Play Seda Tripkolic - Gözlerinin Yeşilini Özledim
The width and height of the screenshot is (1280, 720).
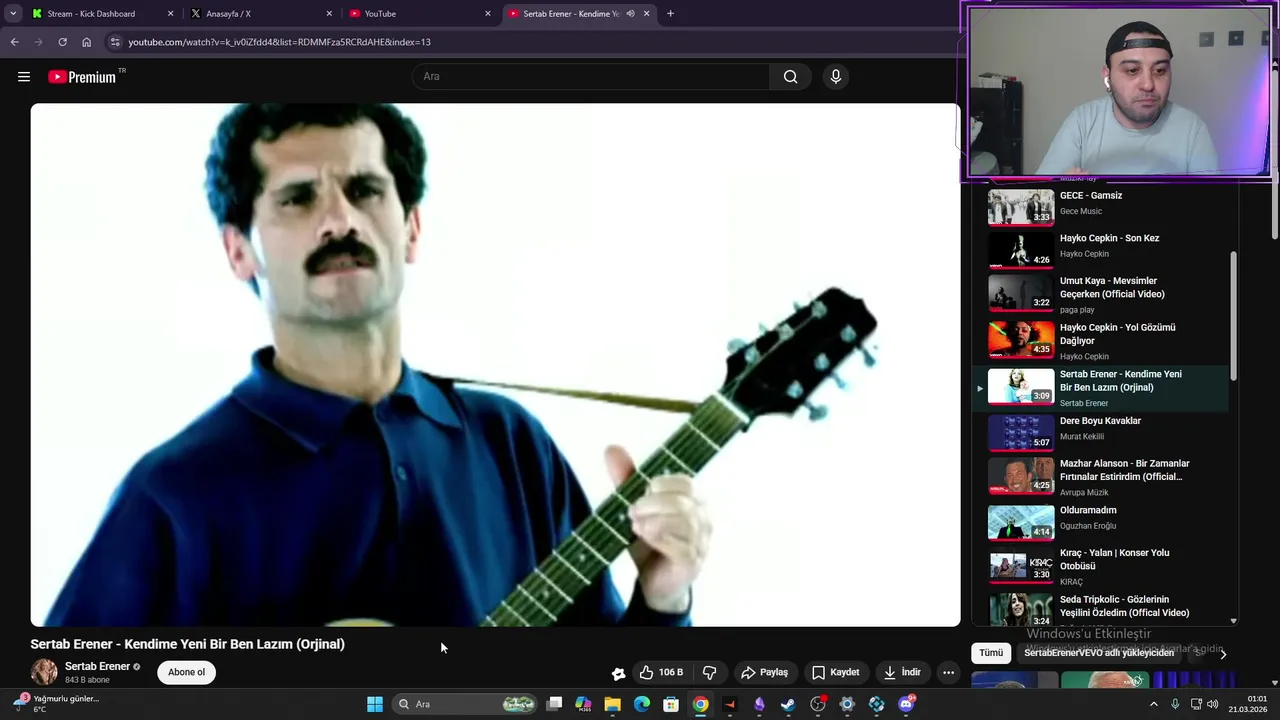pyautogui.click(x=1100, y=608)
